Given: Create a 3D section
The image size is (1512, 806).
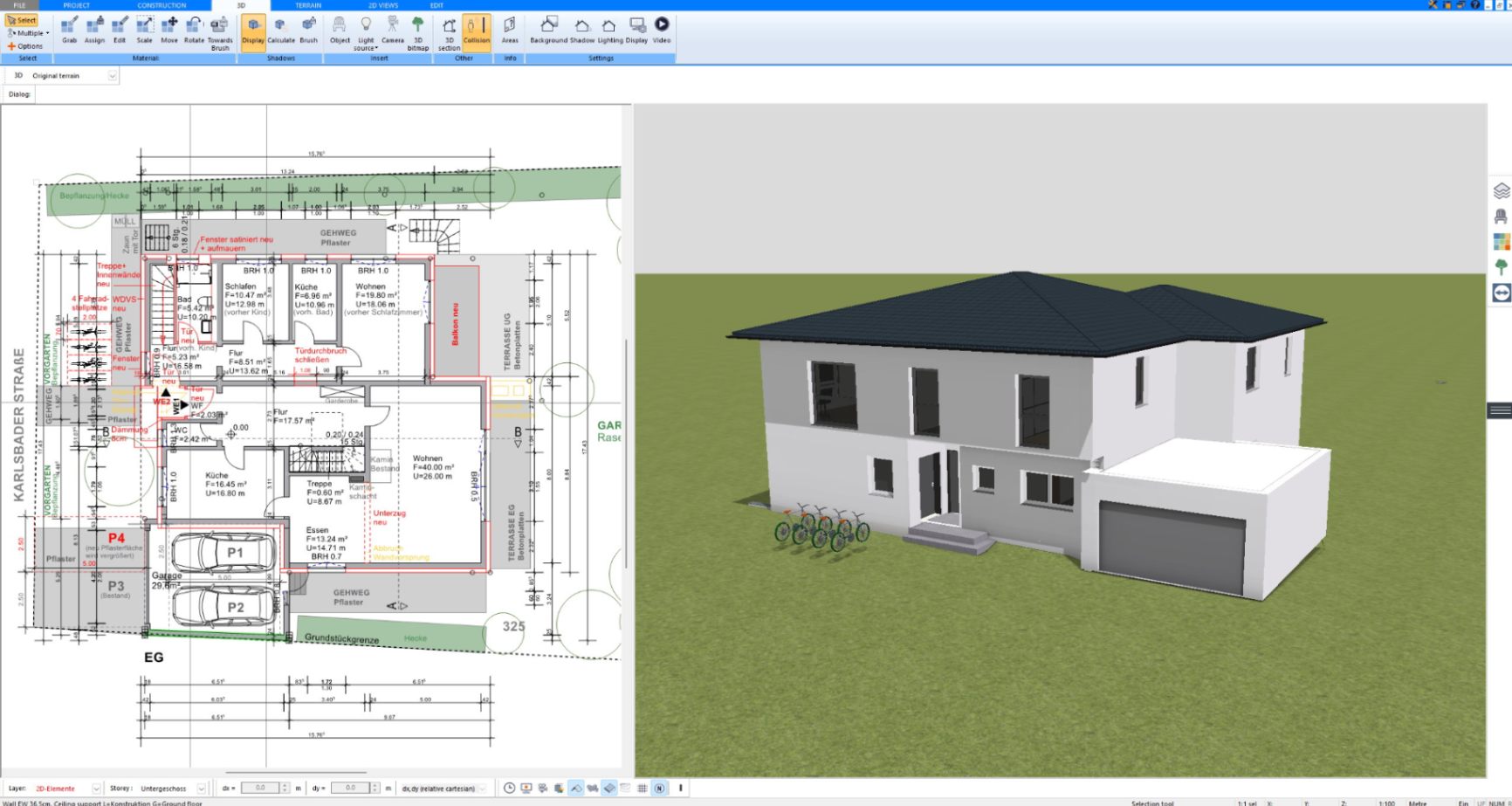Looking at the screenshot, I should (449, 33).
